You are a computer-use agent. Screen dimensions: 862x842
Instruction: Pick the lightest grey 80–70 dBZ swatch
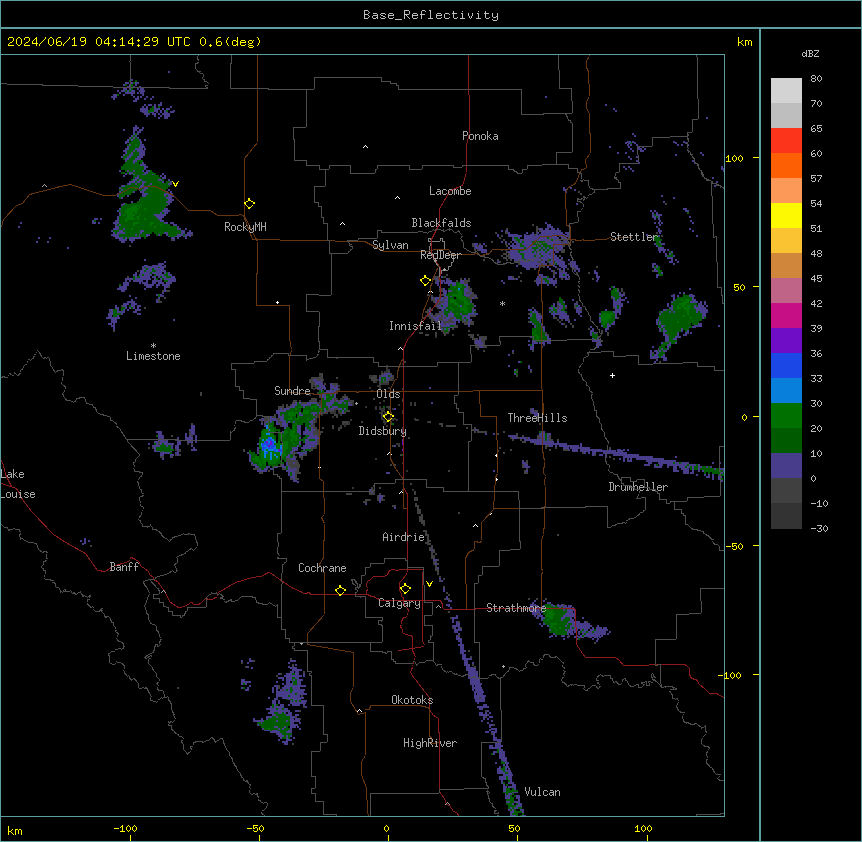[786, 90]
